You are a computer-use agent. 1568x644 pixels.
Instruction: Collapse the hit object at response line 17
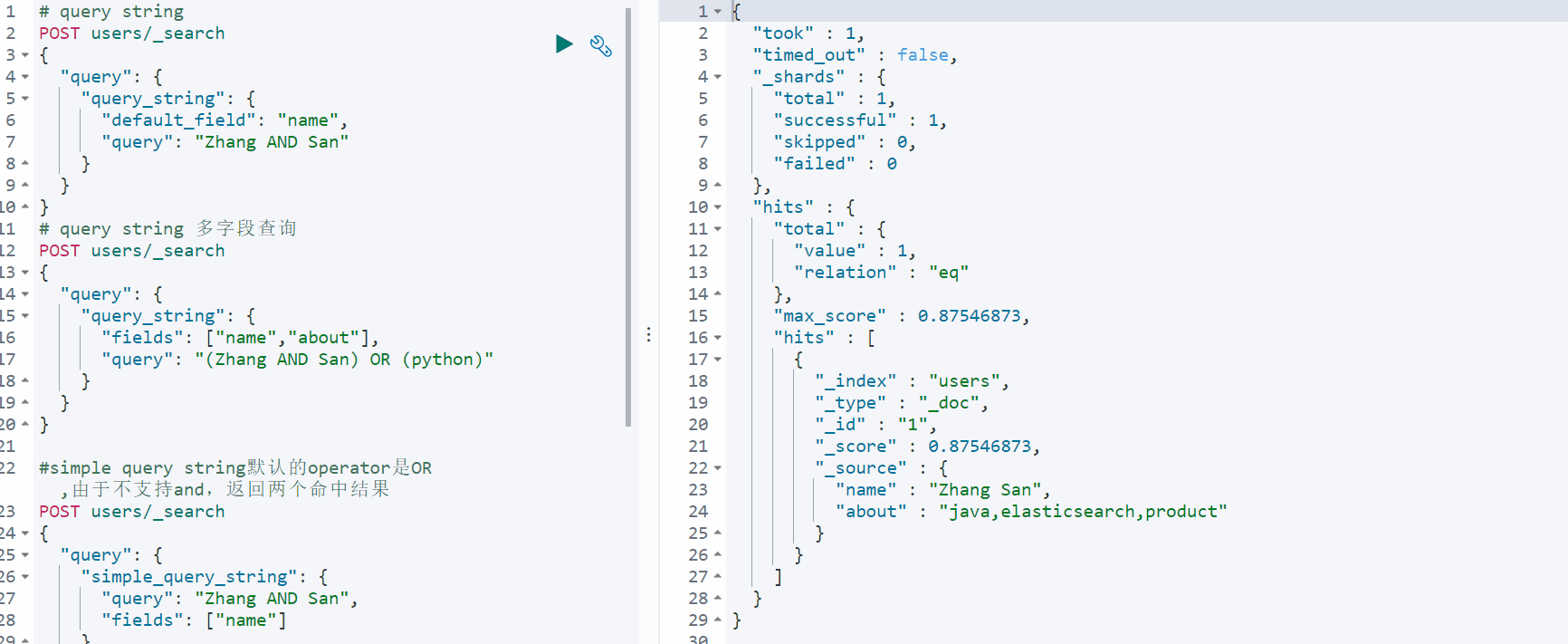pyautogui.click(x=718, y=360)
